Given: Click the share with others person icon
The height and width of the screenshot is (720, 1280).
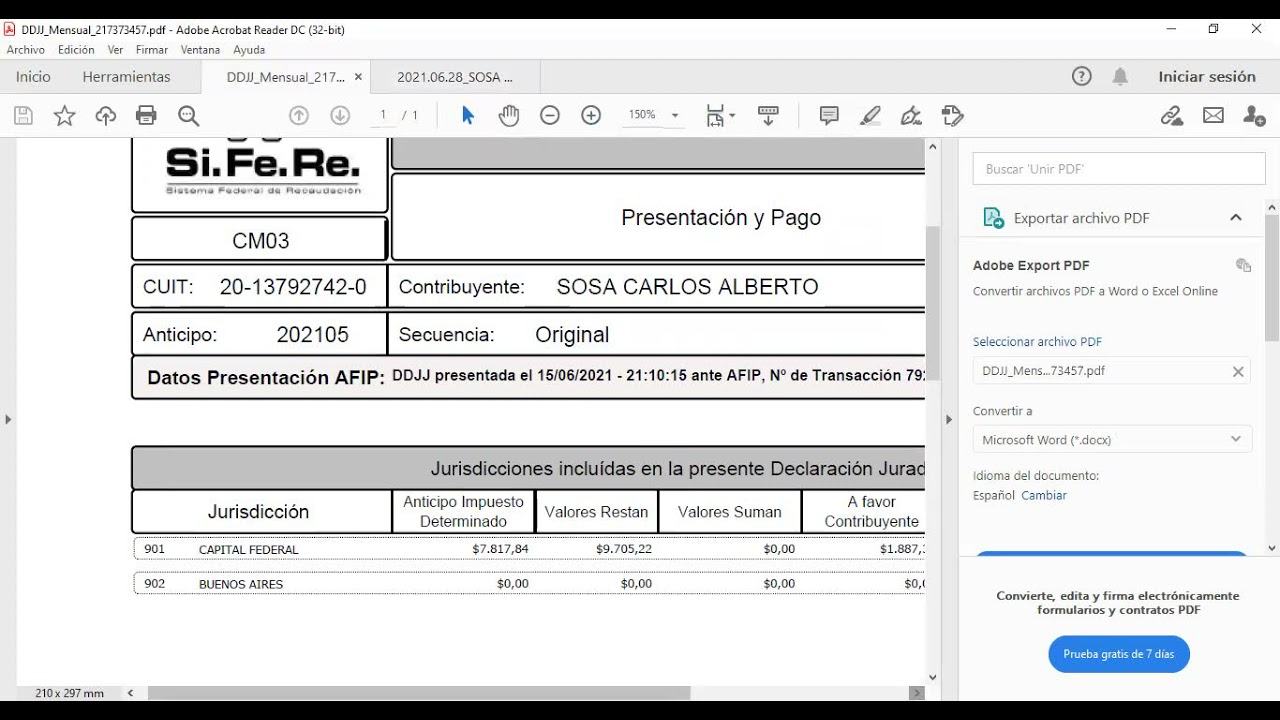Looking at the screenshot, I should pos(1254,116).
